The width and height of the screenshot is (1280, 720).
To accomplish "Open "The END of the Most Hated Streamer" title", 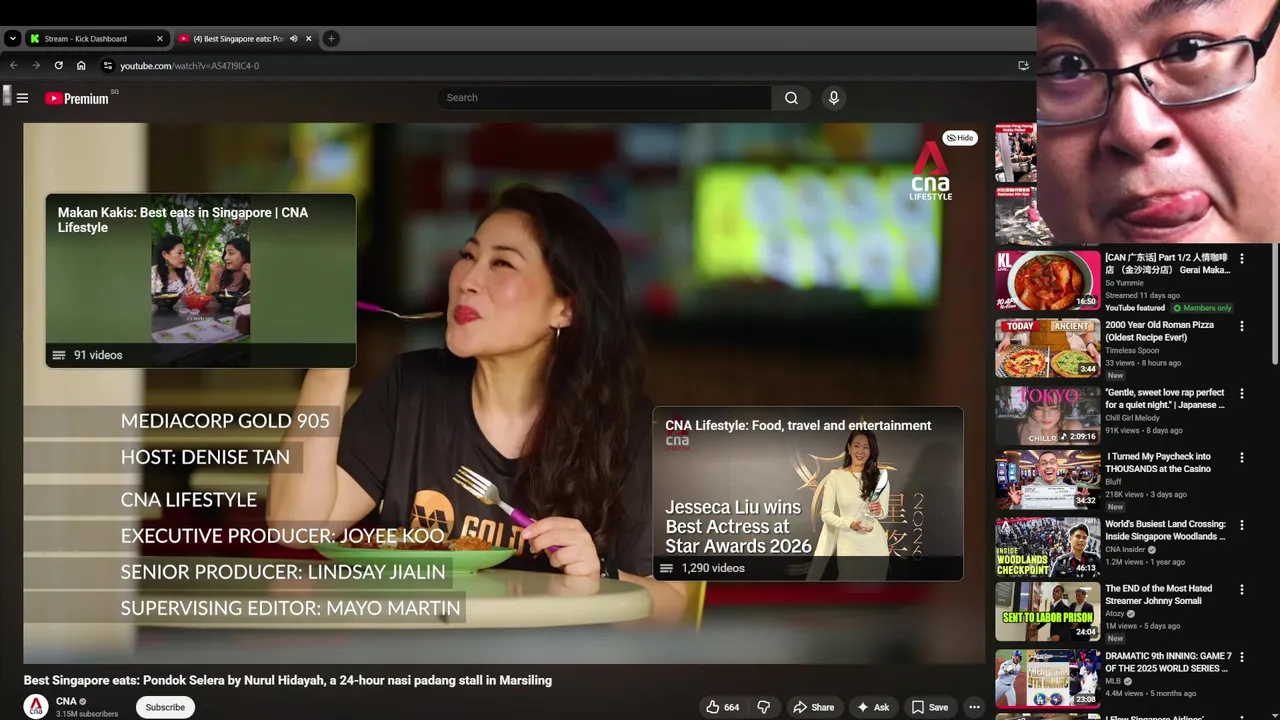I will (x=1158, y=595).
